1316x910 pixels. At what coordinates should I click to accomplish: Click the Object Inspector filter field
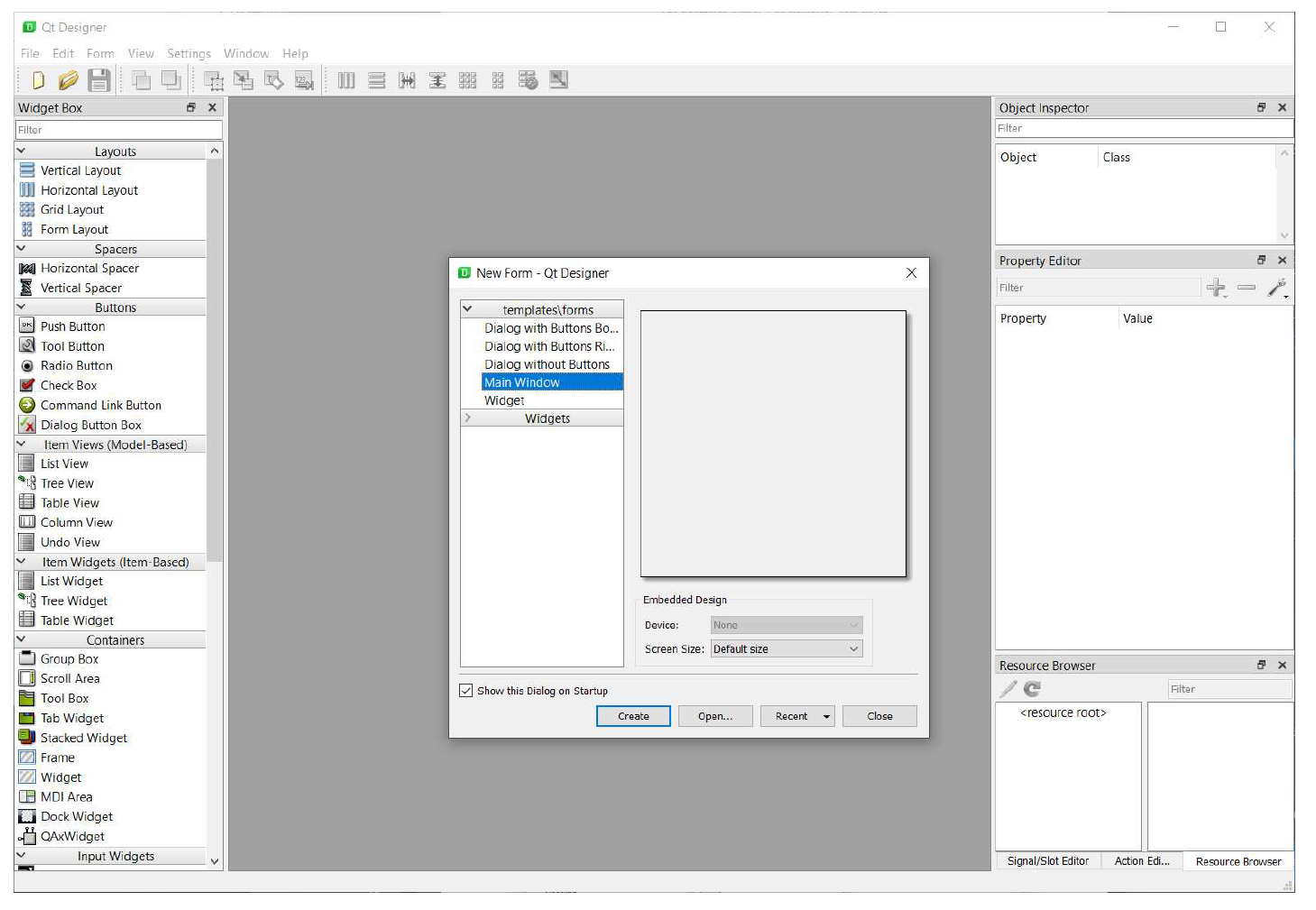tap(1144, 128)
